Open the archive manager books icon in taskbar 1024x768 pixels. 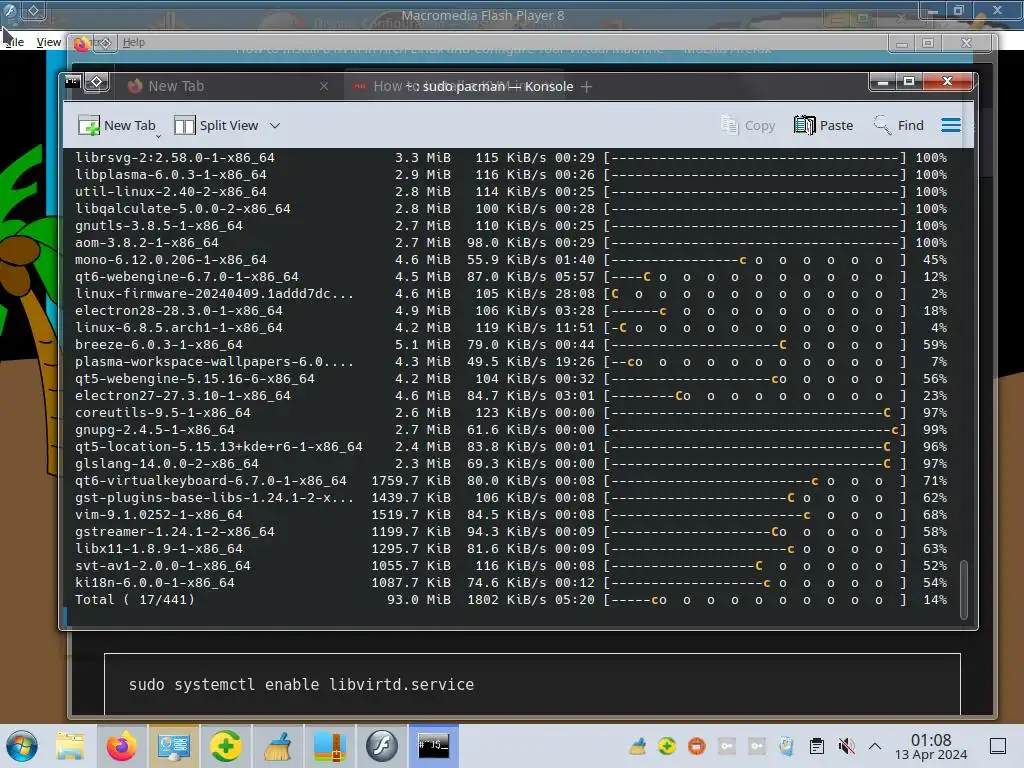[x=330, y=746]
